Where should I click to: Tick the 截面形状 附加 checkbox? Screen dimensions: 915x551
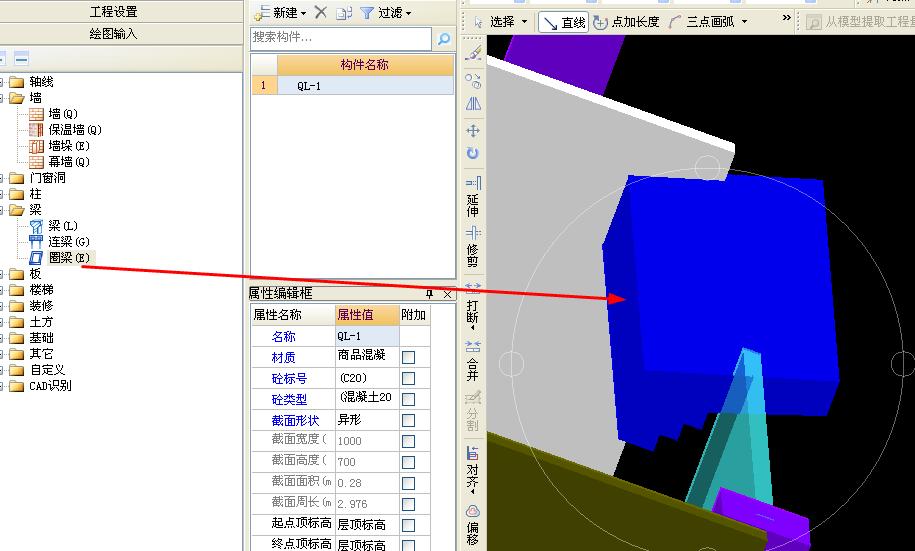[x=408, y=420]
